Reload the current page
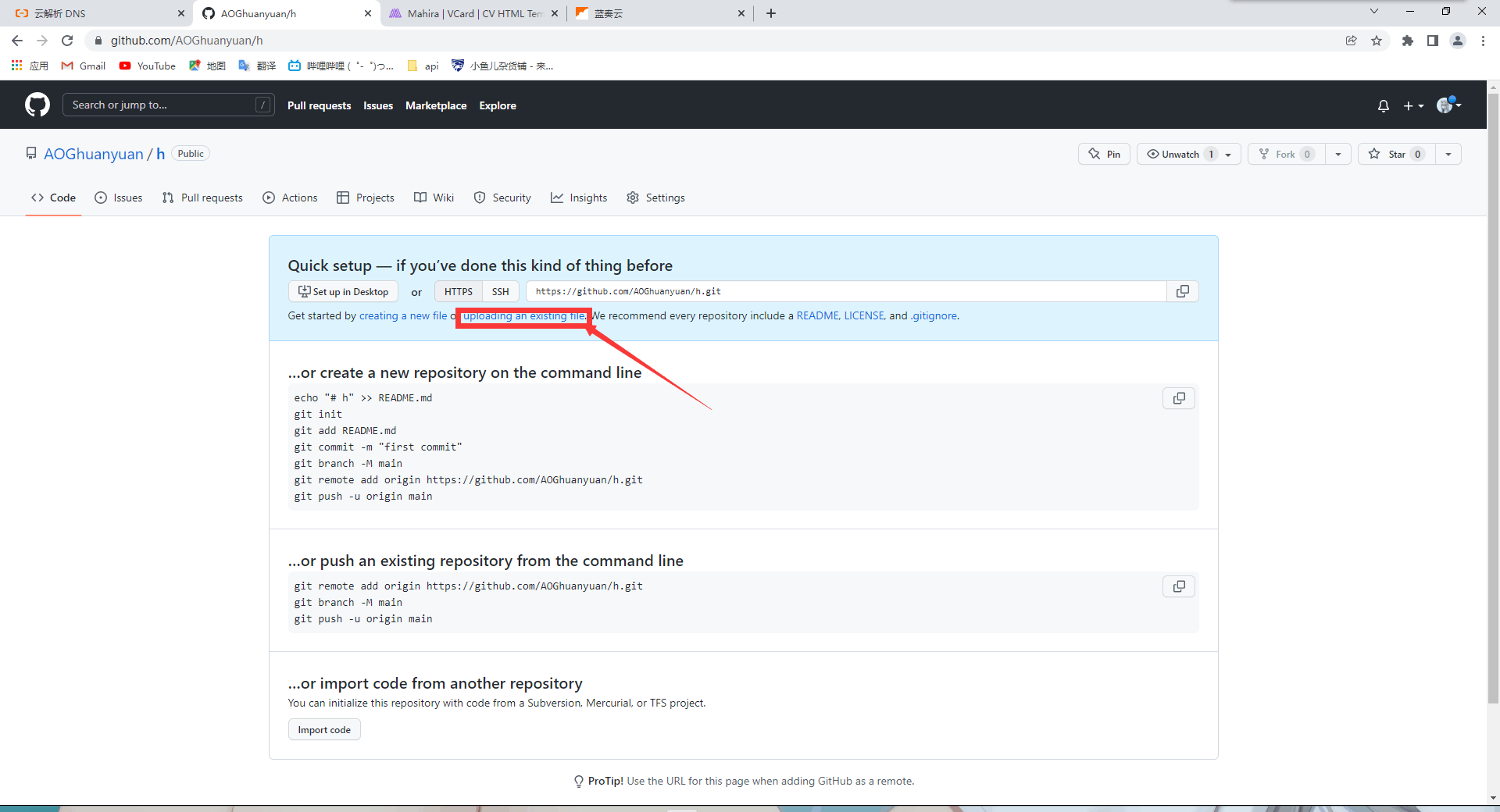The width and height of the screenshot is (1500, 812). [x=67, y=41]
